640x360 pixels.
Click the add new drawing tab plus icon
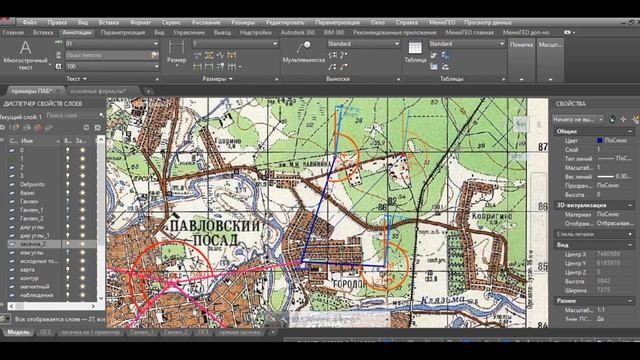click(148, 91)
